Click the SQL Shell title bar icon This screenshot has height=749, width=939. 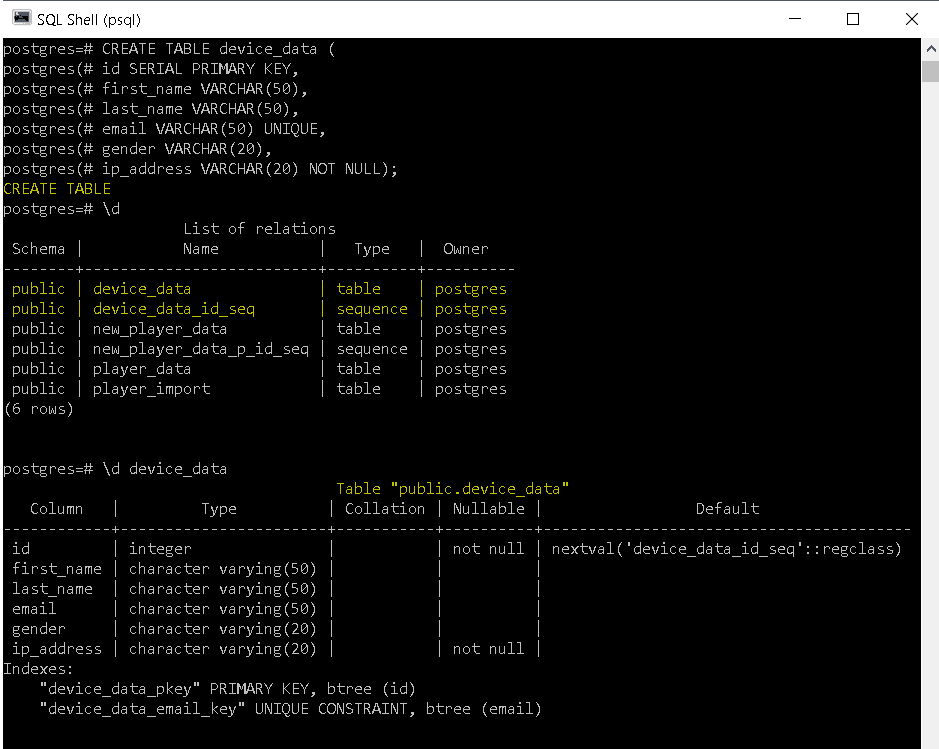click(x=20, y=18)
